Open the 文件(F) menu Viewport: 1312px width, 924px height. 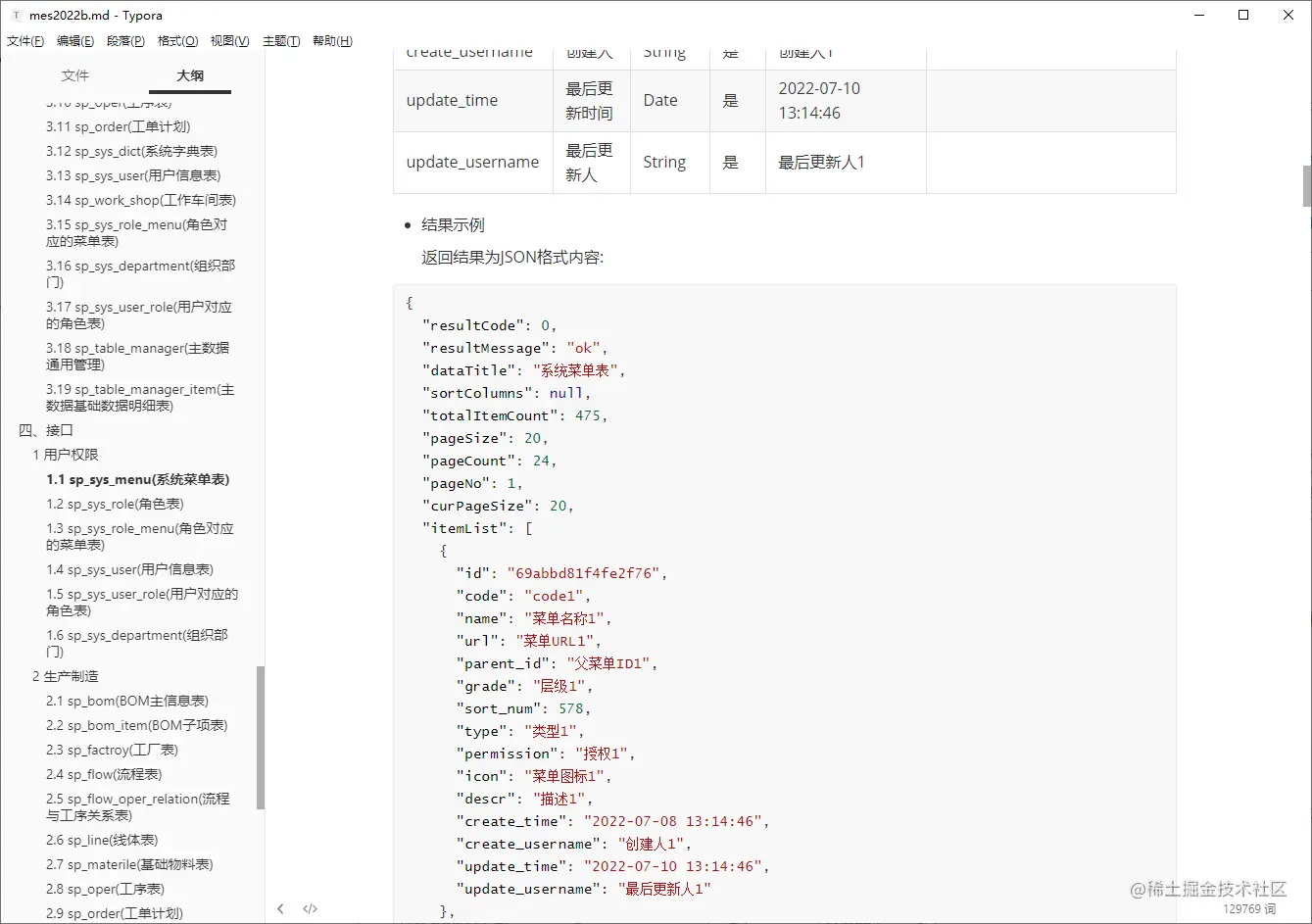25,41
